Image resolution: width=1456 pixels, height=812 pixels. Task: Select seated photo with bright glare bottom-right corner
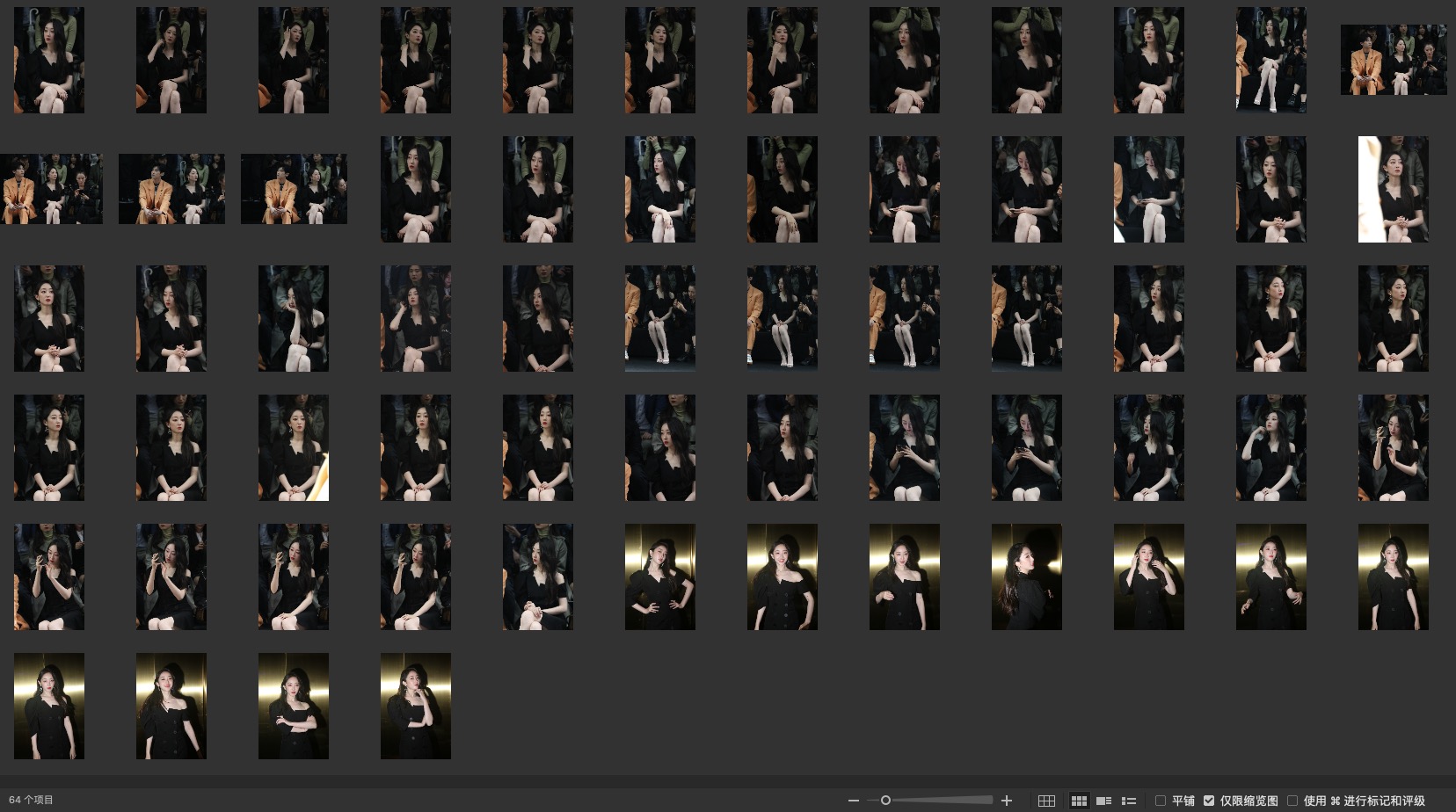point(294,447)
